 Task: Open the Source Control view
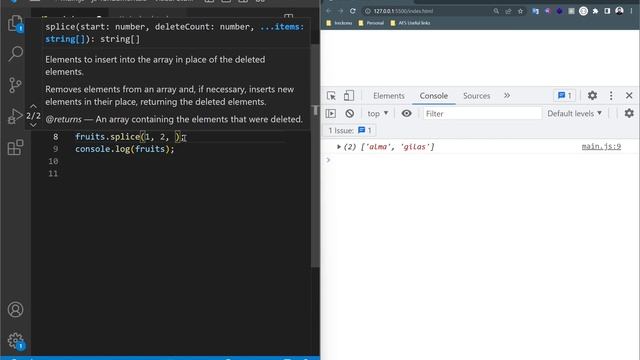[x=15, y=85]
